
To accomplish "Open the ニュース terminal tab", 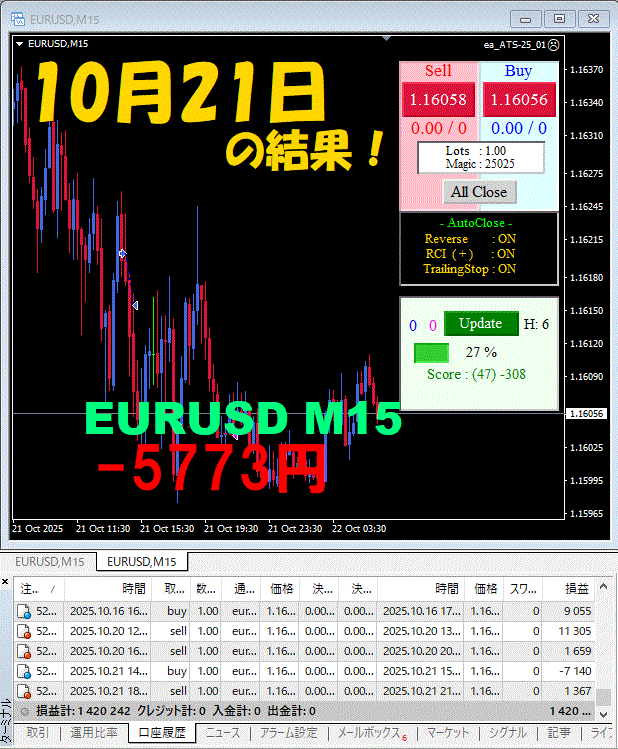I will 223,733.
